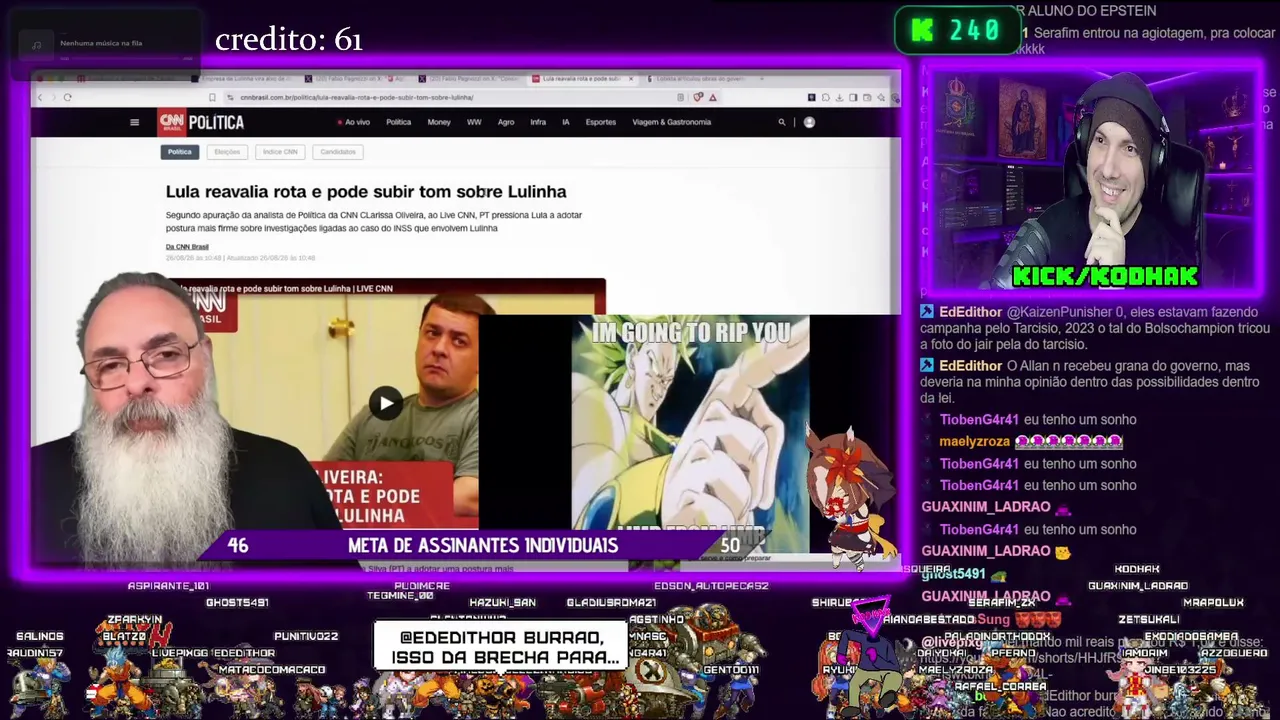Screen dimensions: 1280x720
Task: Open Política in the CNN nav bar
Action: point(398,122)
